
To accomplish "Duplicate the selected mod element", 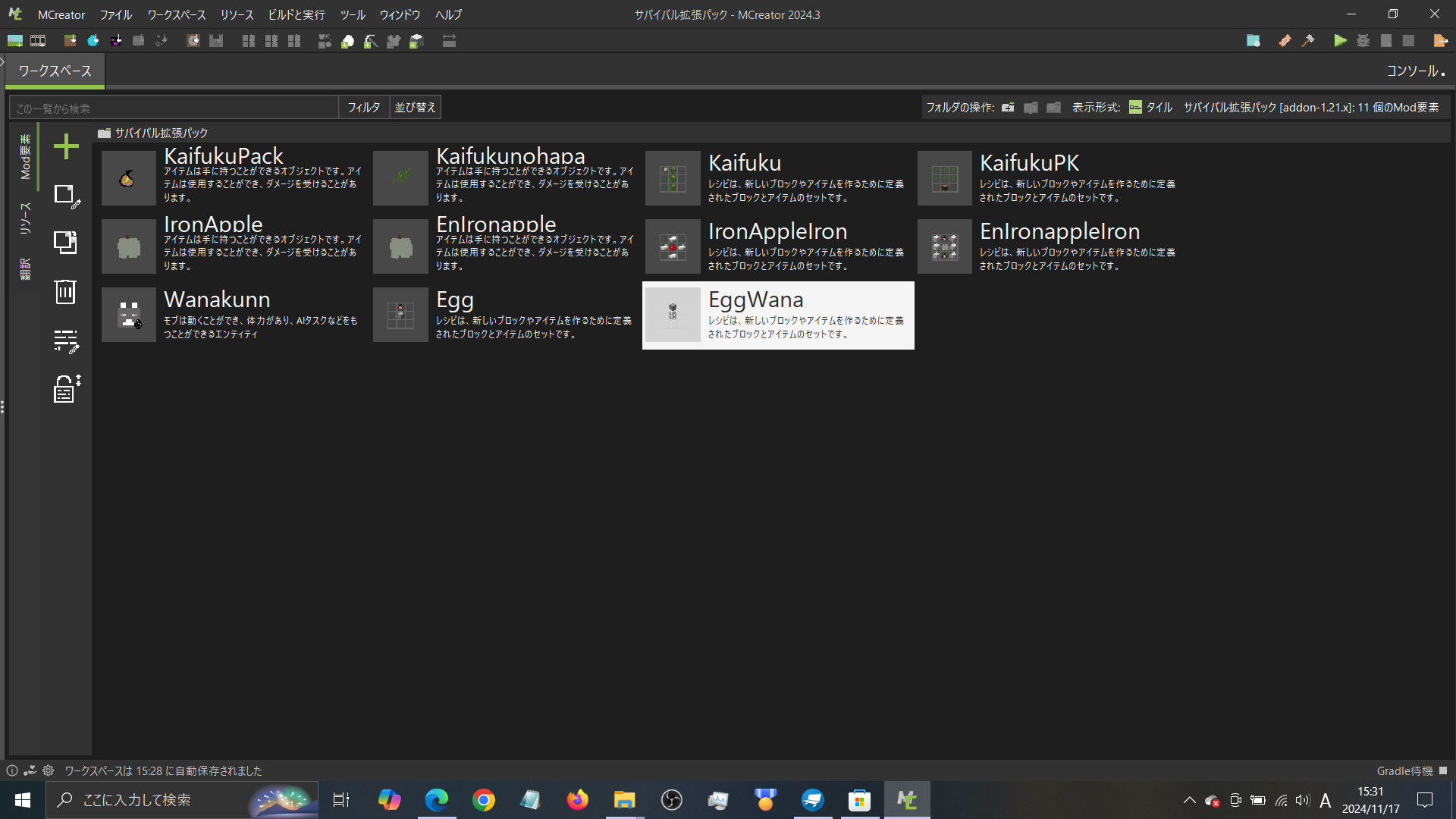I will [66, 243].
